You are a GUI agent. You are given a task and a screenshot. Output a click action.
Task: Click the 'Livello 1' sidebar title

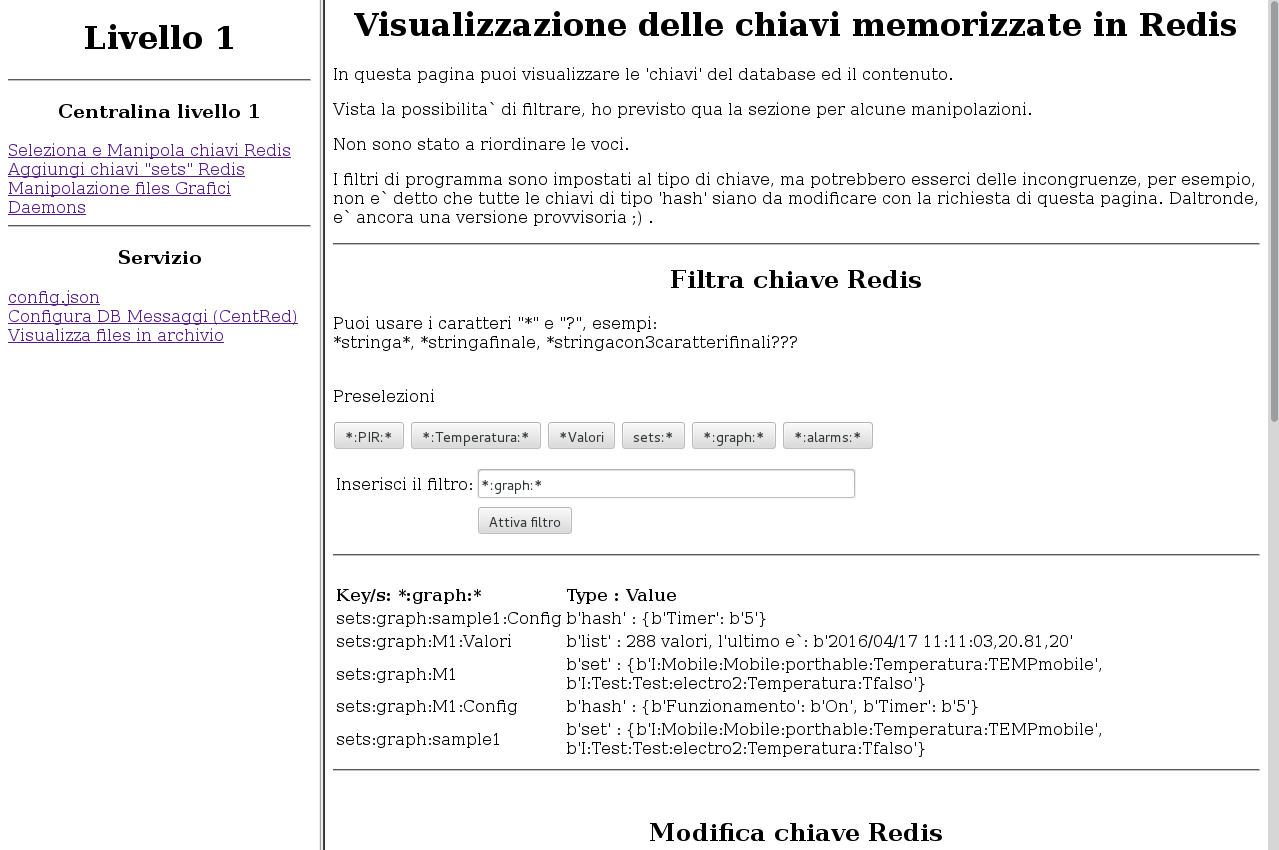(x=160, y=38)
